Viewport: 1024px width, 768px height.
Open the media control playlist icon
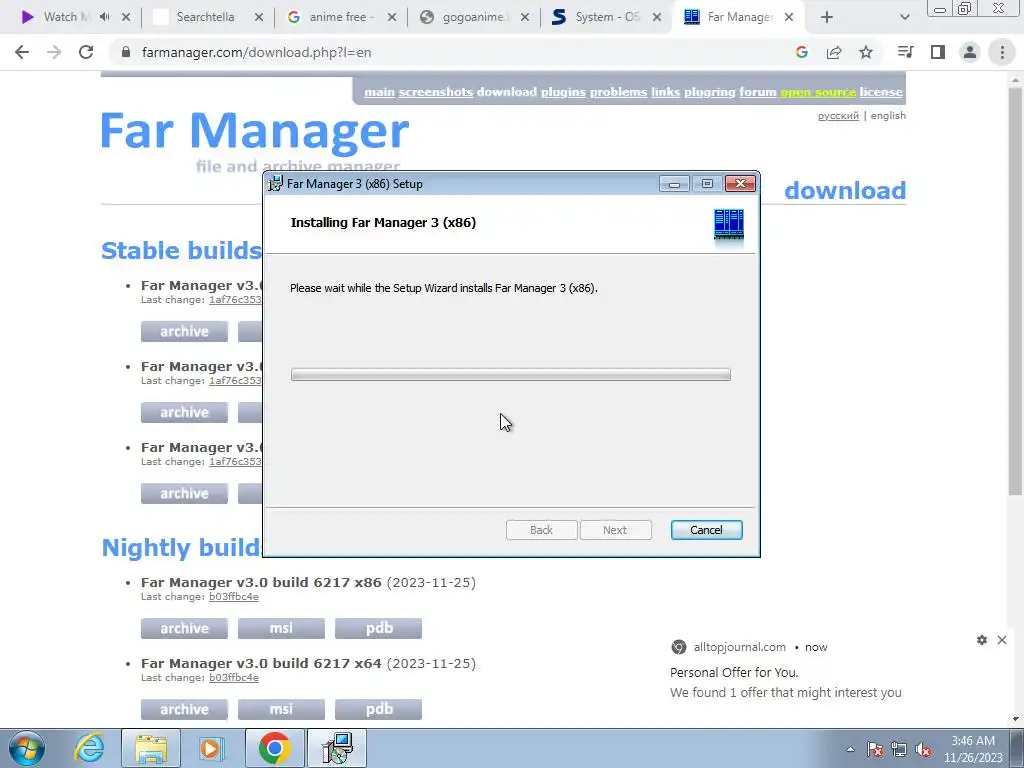[x=905, y=52]
